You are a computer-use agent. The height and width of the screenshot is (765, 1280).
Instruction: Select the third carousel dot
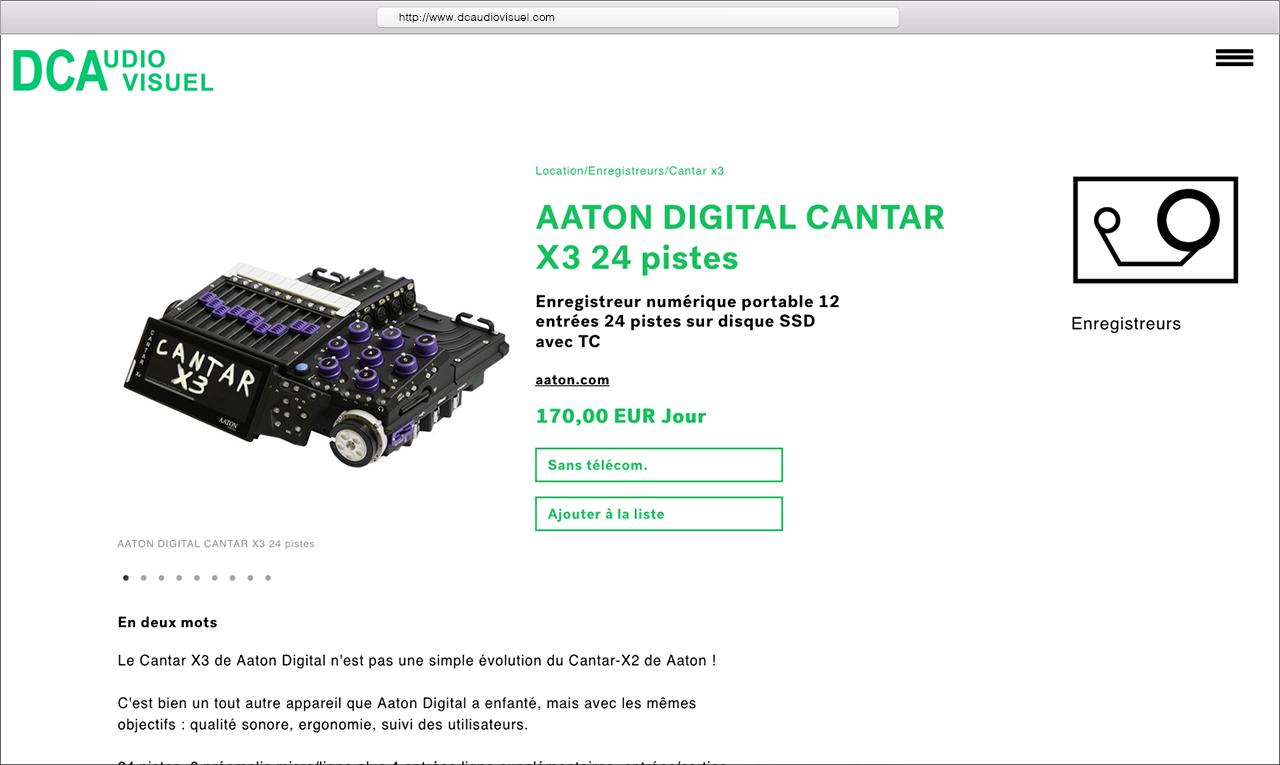click(161, 577)
